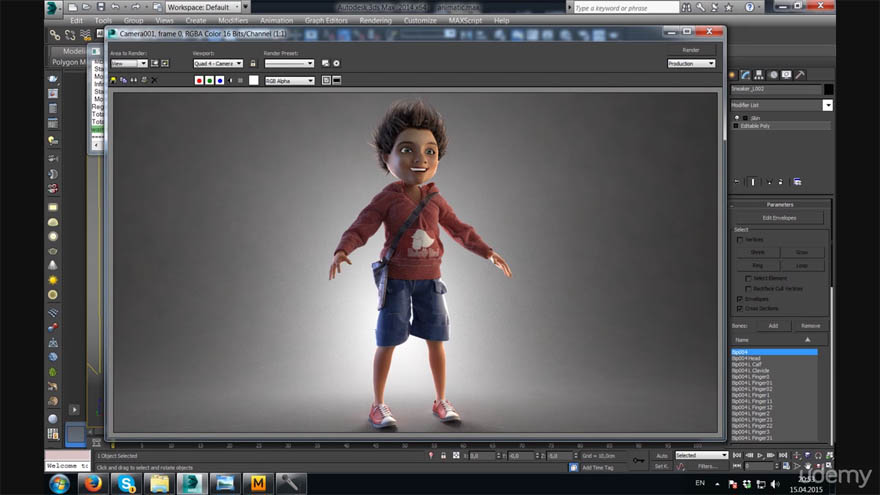Toggle the monochrome display button
880x495 pixels.
[x=240, y=80]
